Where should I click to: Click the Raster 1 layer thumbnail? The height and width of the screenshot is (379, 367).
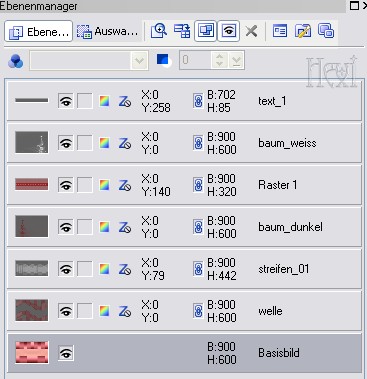[x=32, y=184]
